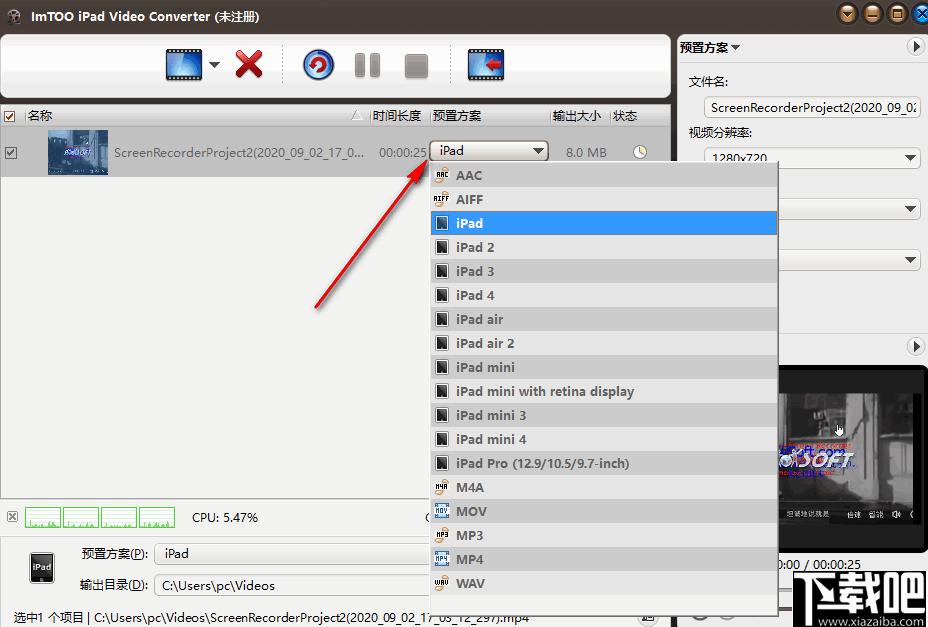
Task: Click the MP4 format icon
Action: coord(442,559)
